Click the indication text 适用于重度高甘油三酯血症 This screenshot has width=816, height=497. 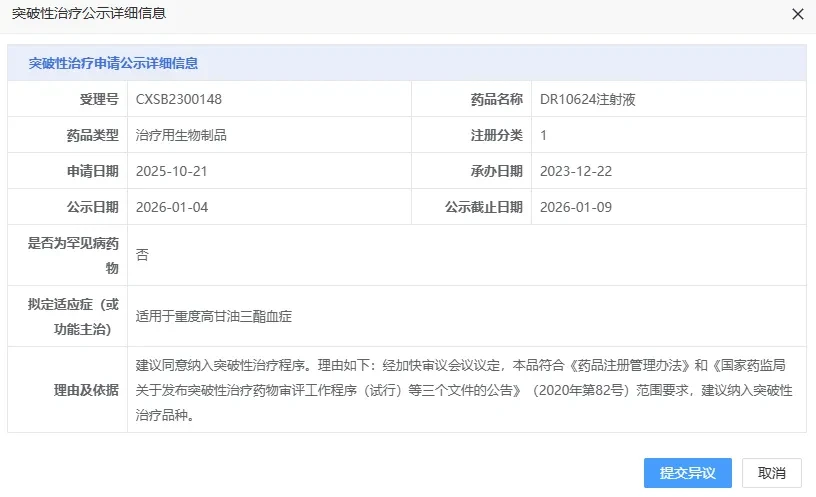pos(213,316)
